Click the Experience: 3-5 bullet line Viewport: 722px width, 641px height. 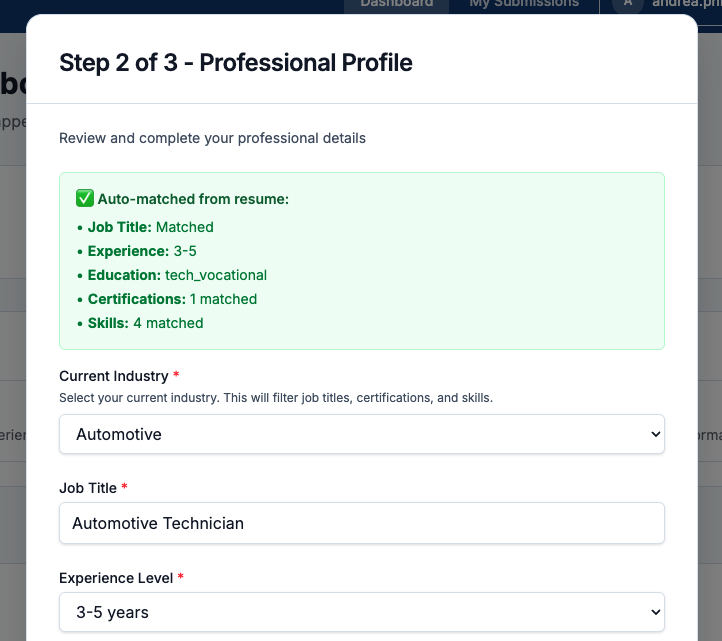pos(142,251)
